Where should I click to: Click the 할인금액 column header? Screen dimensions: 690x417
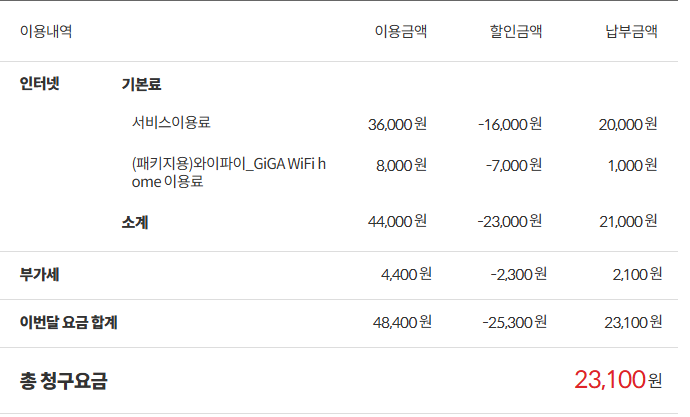(x=516, y=31)
